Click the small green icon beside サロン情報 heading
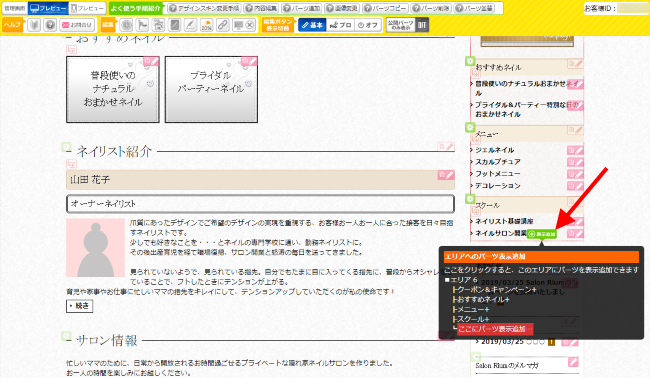This screenshot has width=650, height=378. pos(66,336)
